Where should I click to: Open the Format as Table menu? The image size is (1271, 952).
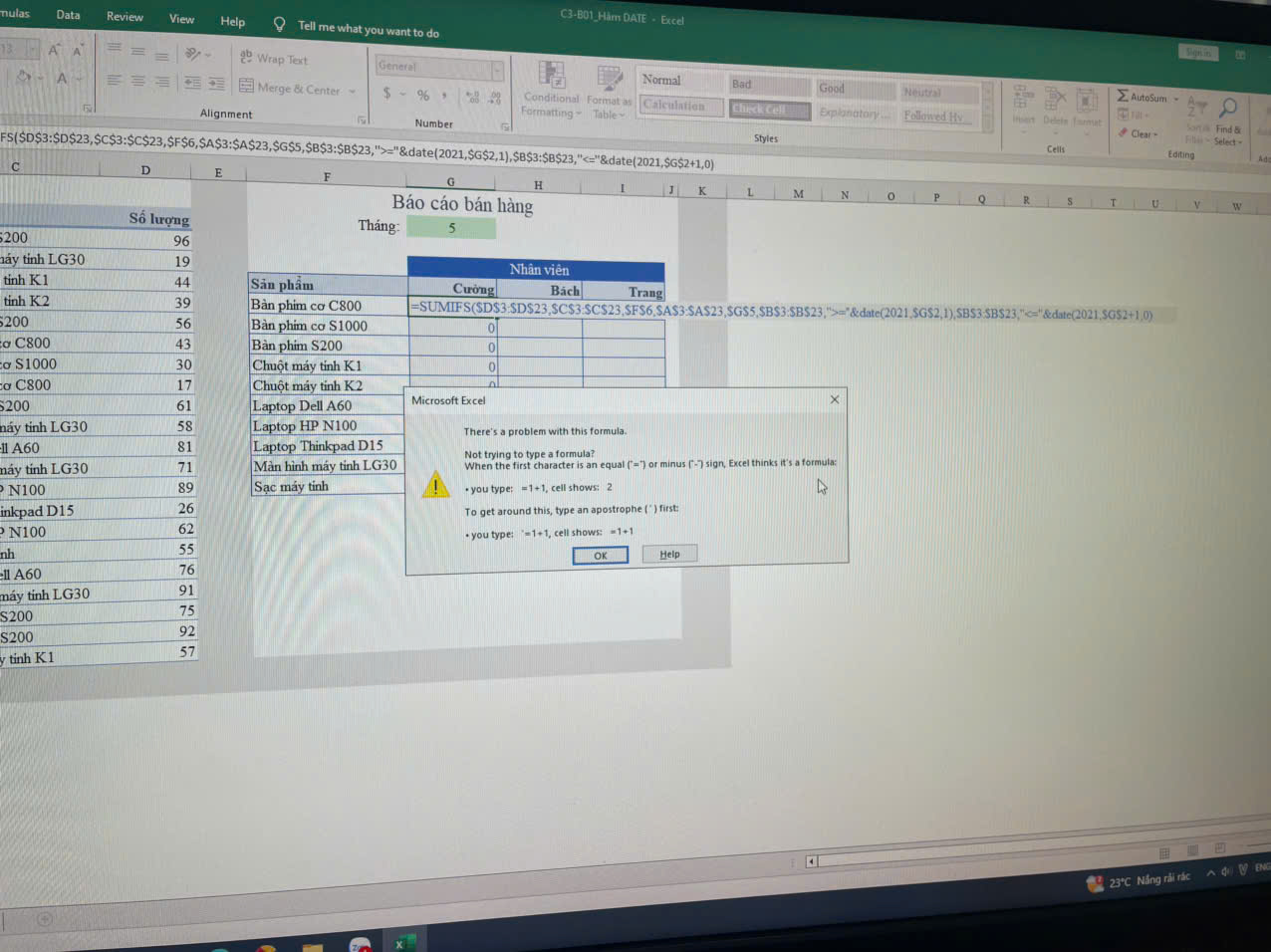coord(609,93)
